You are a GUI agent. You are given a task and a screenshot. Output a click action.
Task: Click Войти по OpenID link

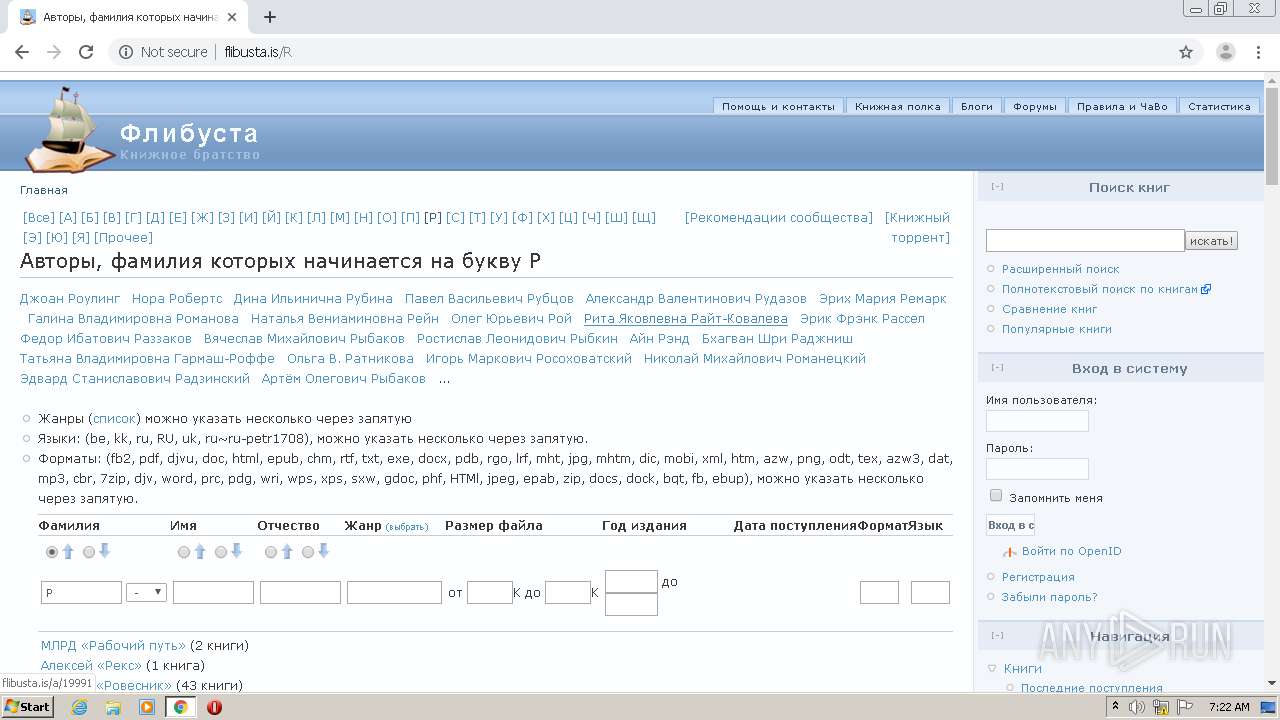[x=1072, y=551]
